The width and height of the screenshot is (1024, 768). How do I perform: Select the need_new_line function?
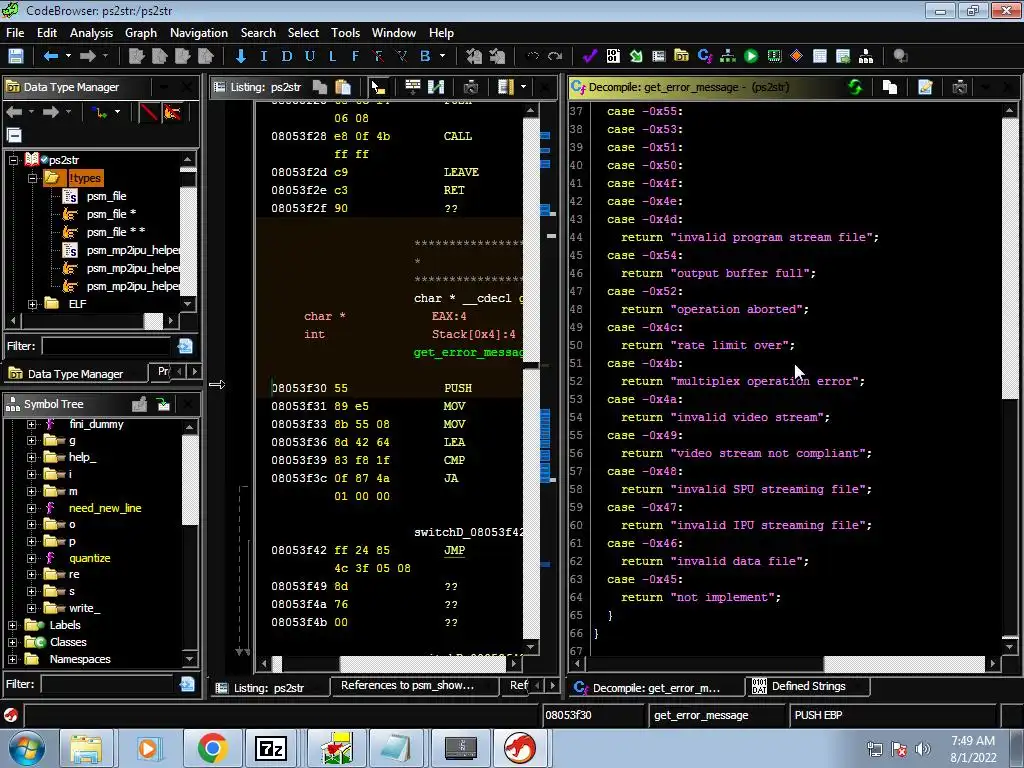(x=105, y=507)
